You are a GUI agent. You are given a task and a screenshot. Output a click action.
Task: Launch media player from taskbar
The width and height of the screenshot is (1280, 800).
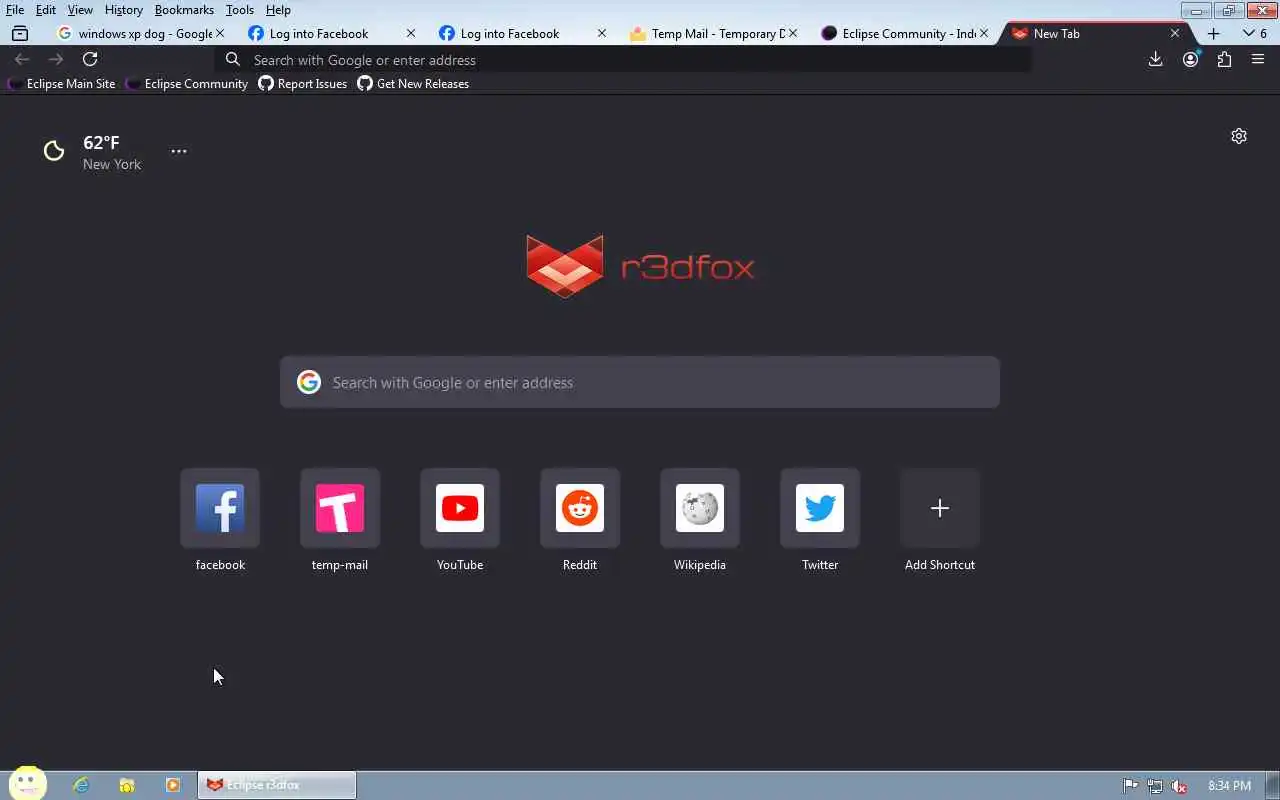(x=173, y=785)
